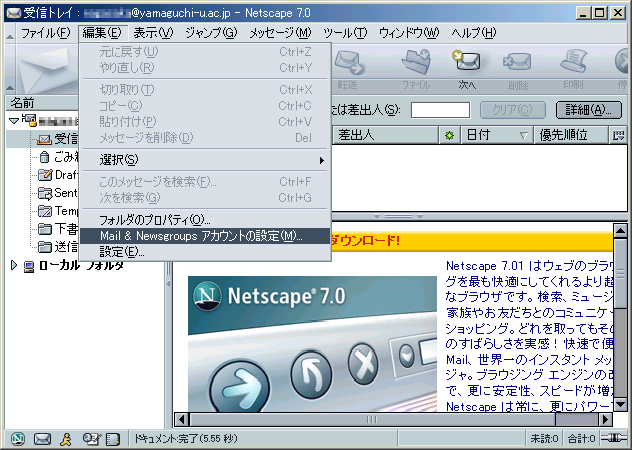Click the horizontal scrollbar right arrow
The height and width of the screenshot is (450, 632).
click(605, 419)
